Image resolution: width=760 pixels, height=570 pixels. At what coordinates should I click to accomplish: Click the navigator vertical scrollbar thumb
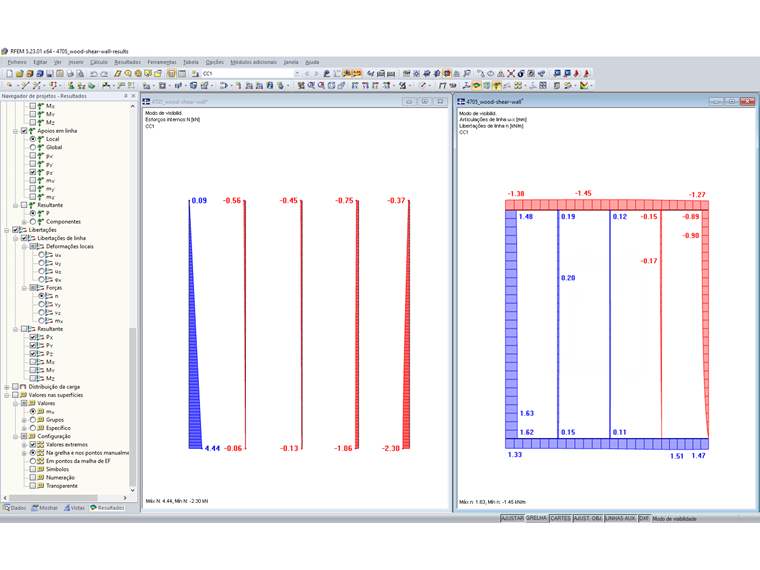tap(132, 407)
